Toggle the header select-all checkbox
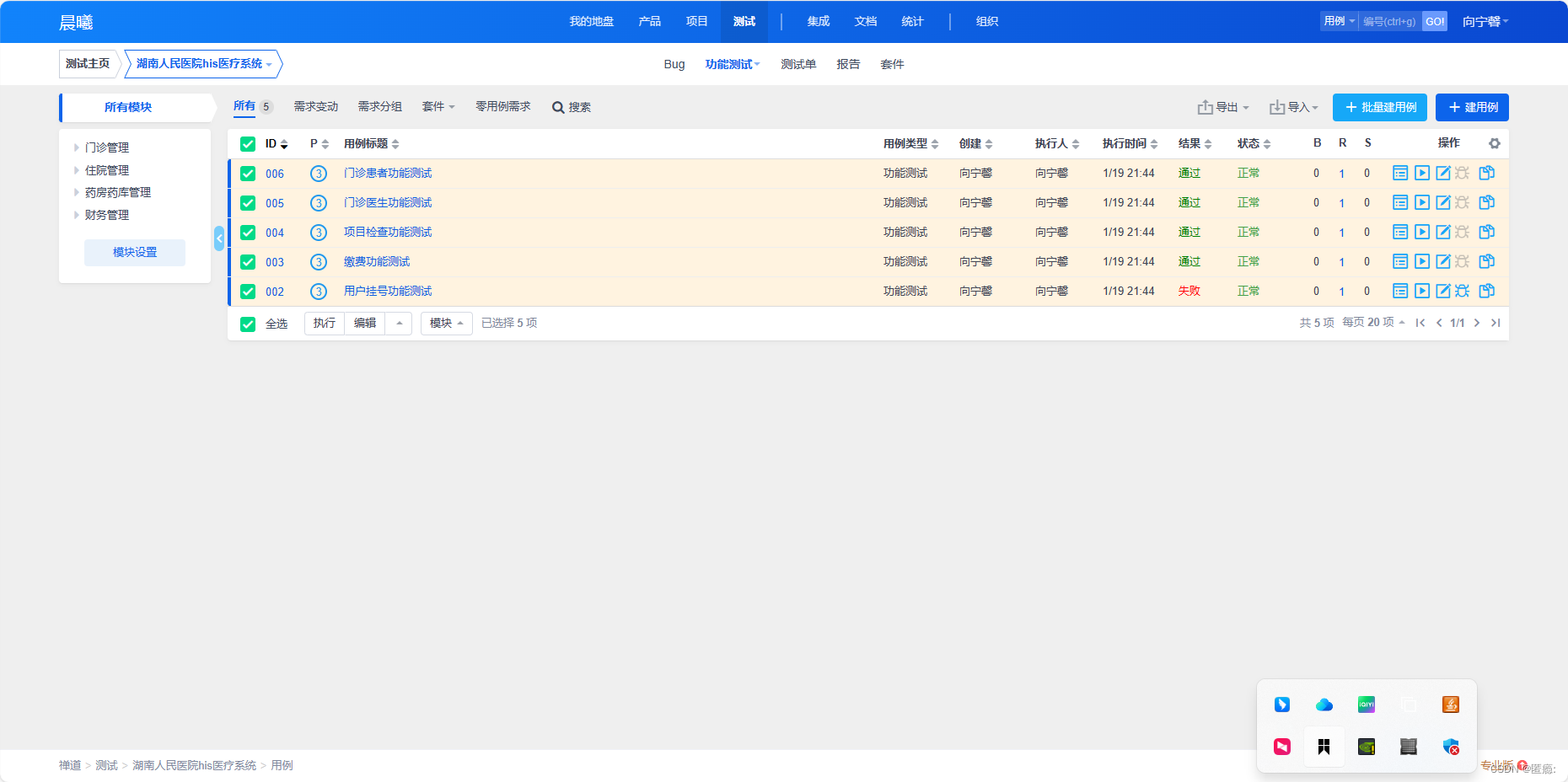This screenshot has width=1568, height=782. [x=248, y=144]
